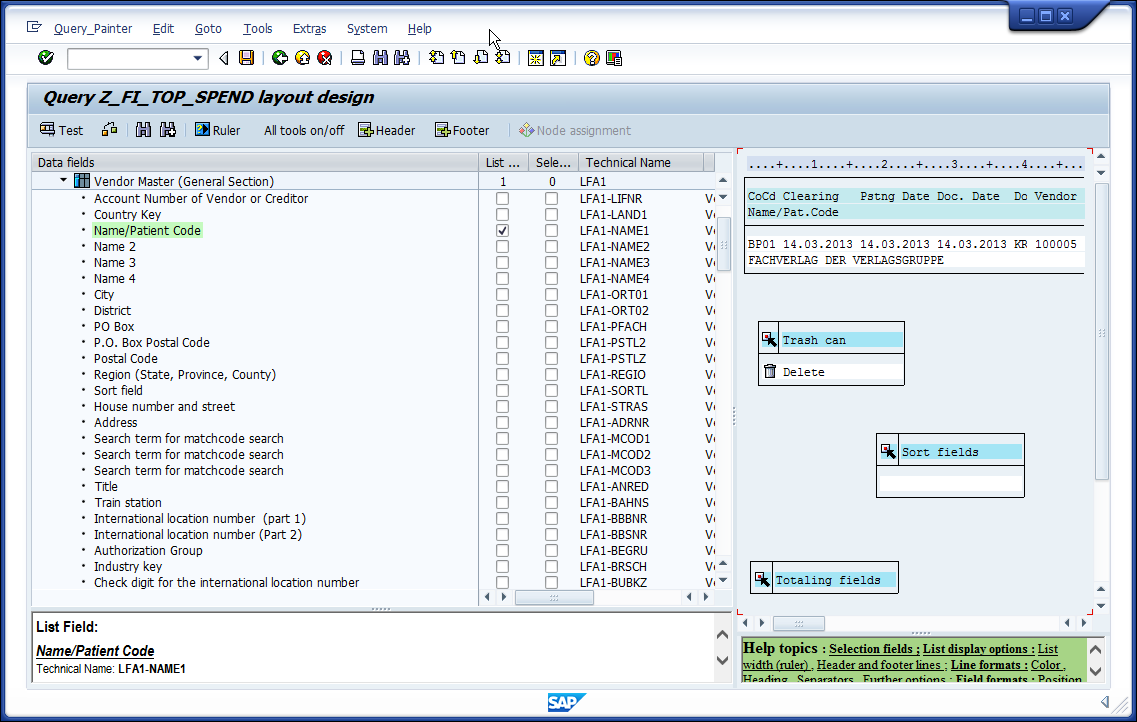The image size is (1137, 722).
Task: Click the search binoculars icon in application toolbar
Action: (144, 130)
